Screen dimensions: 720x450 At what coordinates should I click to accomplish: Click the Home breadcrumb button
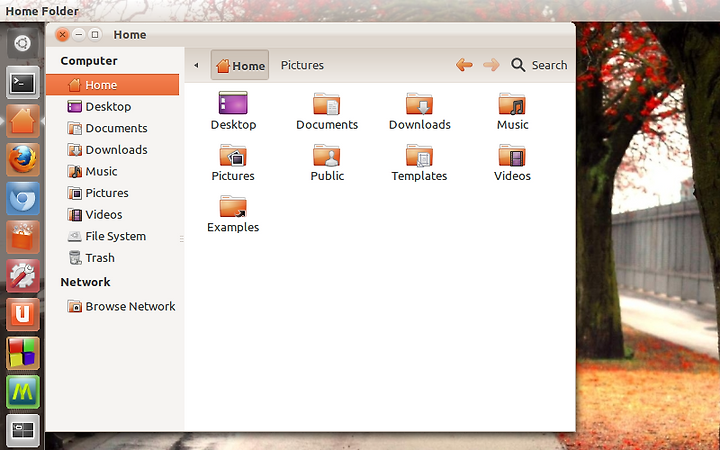pyautogui.click(x=240, y=65)
